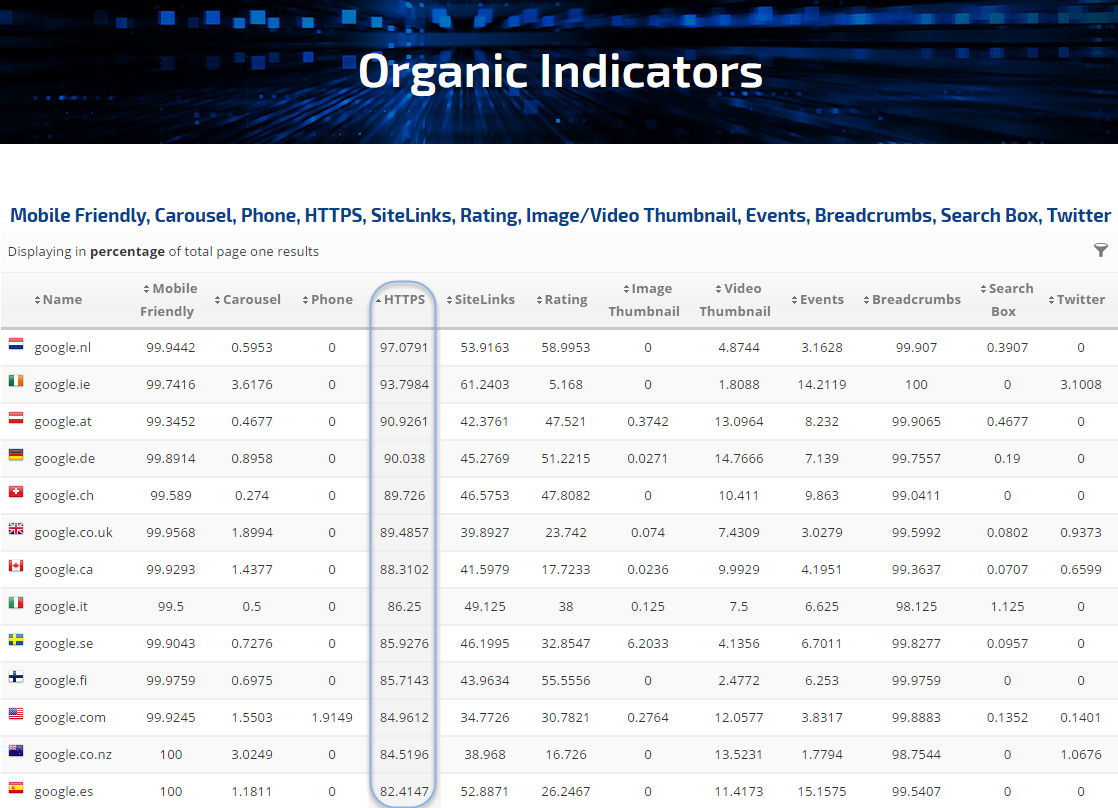Click the Spain flag beside google.es

pos(16,789)
